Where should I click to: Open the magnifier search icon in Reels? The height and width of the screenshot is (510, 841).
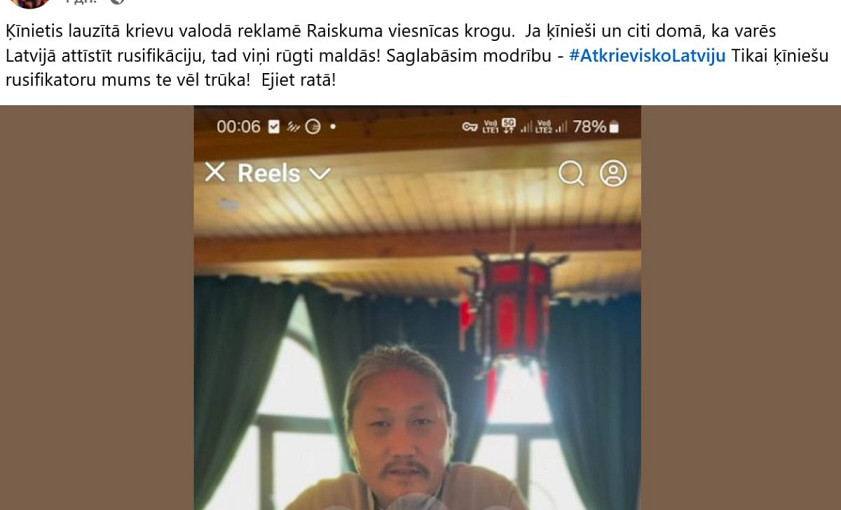click(571, 174)
